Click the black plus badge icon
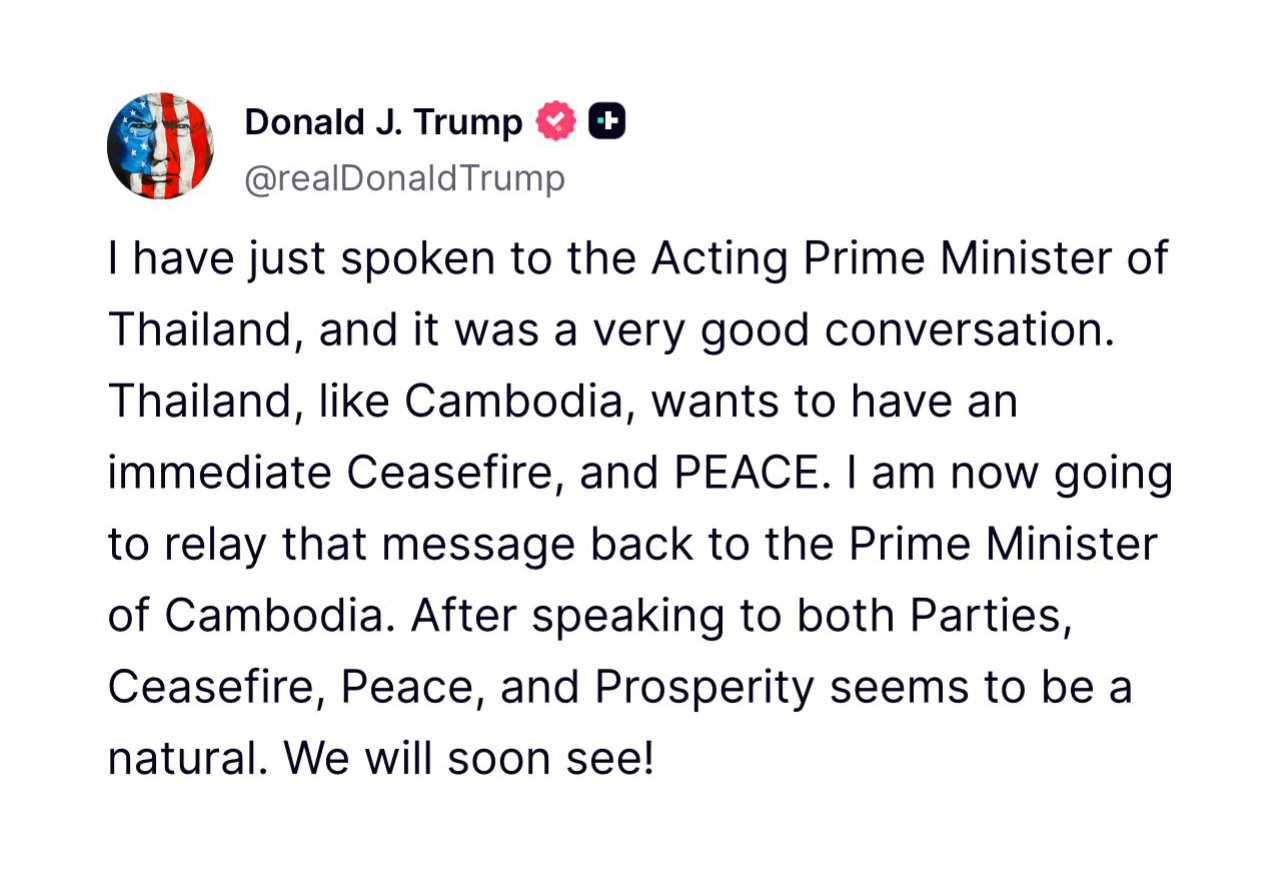This screenshot has height=873, width=1265. 607,122
